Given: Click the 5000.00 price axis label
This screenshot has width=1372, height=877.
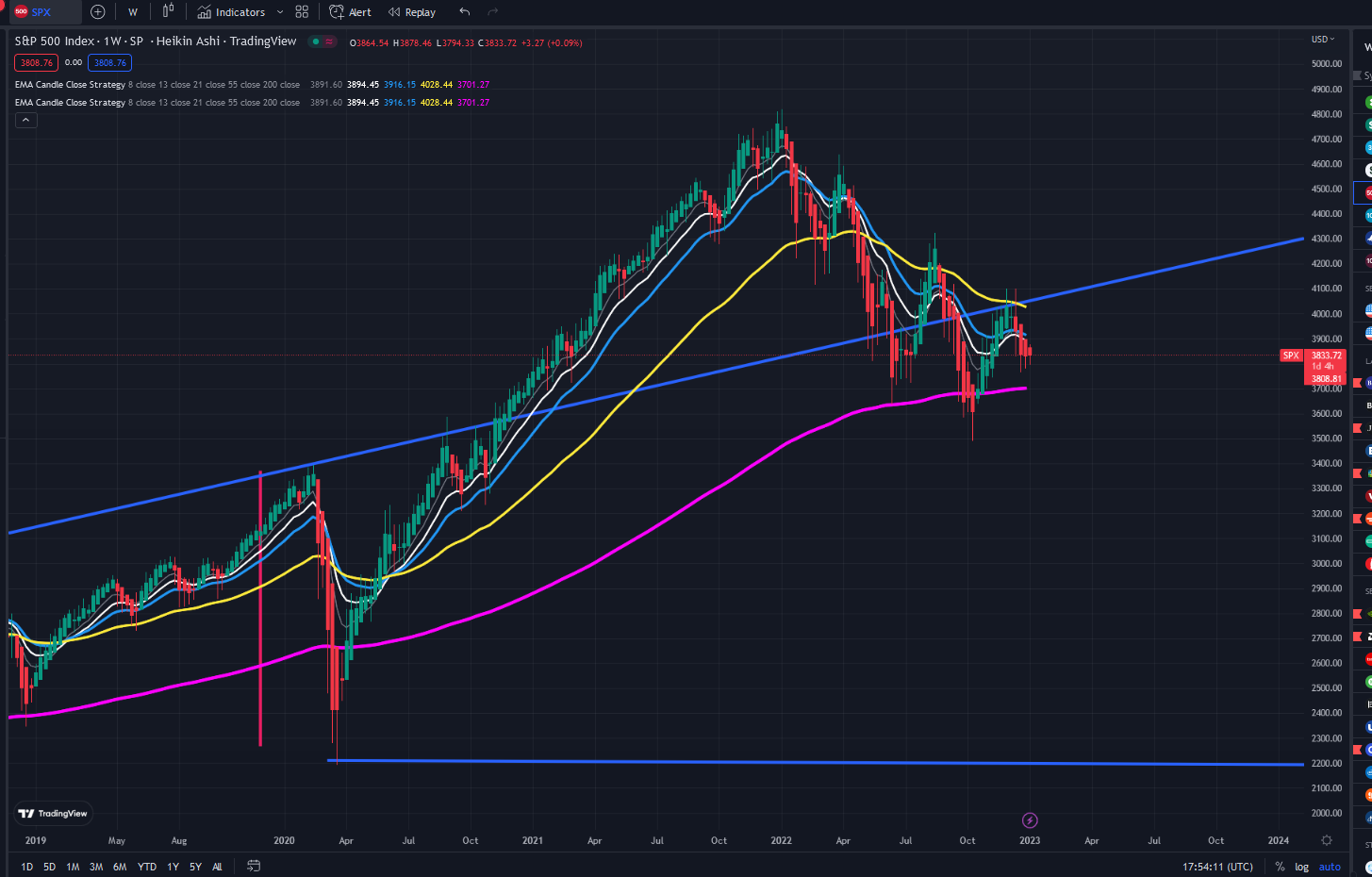Looking at the screenshot, I should (x=1326, y=64).
